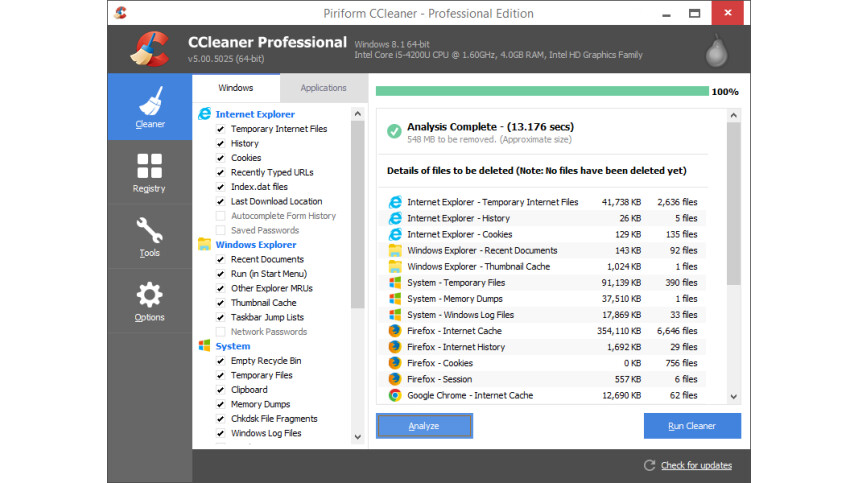The height and width of the screenshot is (483, 858).
Task: Click IE icon beside Internet Explorer - Cookies result
Action: 395,234
